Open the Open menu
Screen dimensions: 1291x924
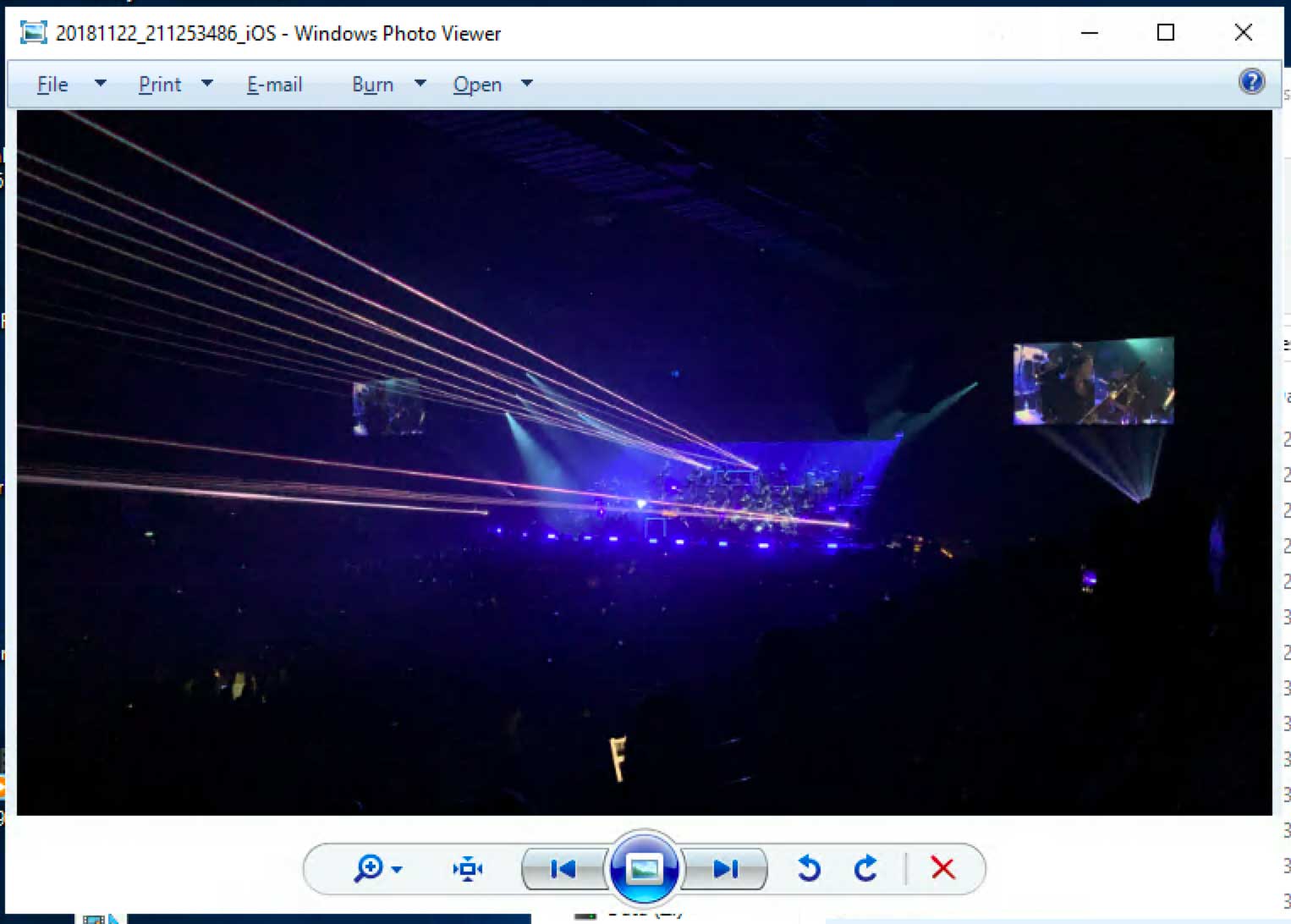click(x=477, y=85)
